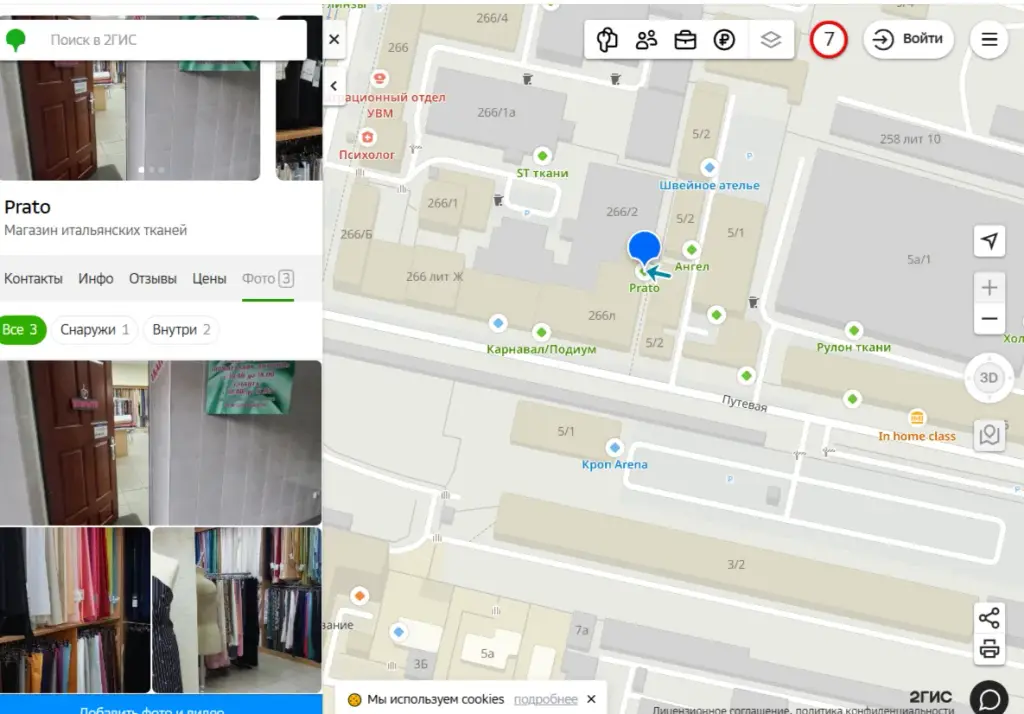The height and width of the screenshot is (714, 1024).
Task: Click building label '266/2' on map
Action: click(x=622, y=212)
